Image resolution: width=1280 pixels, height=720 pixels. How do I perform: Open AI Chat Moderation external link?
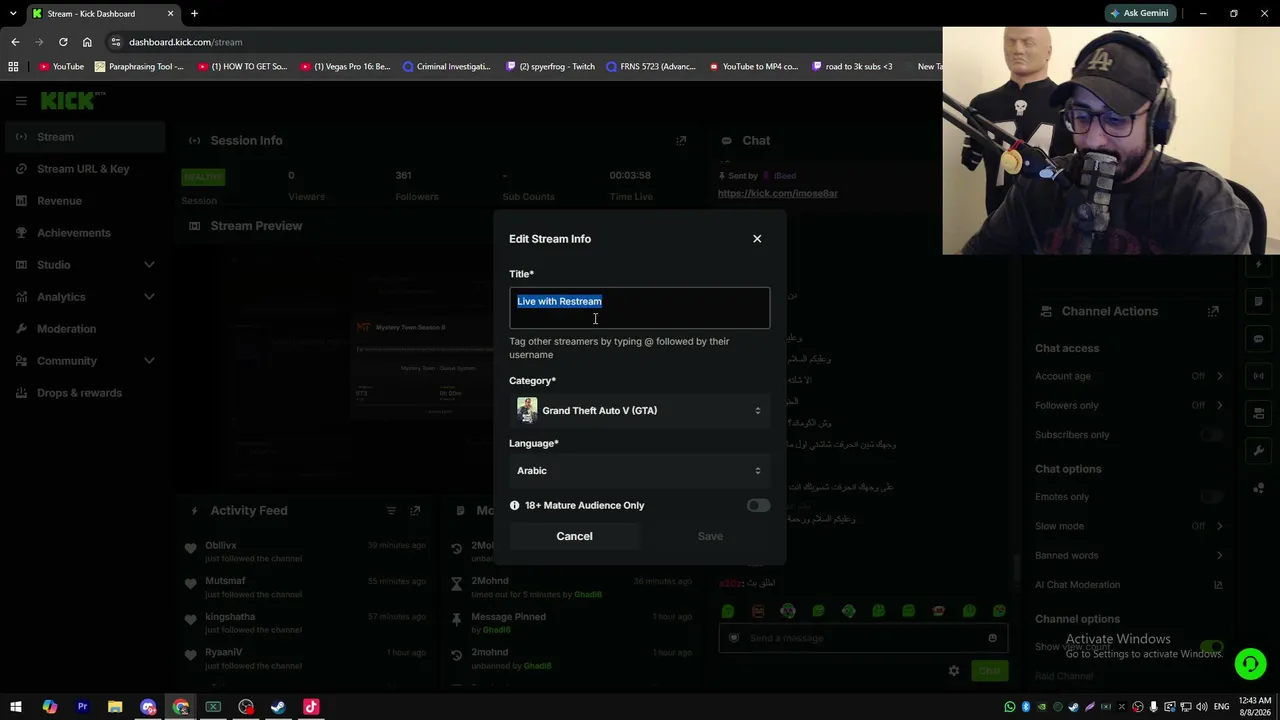1218,585
